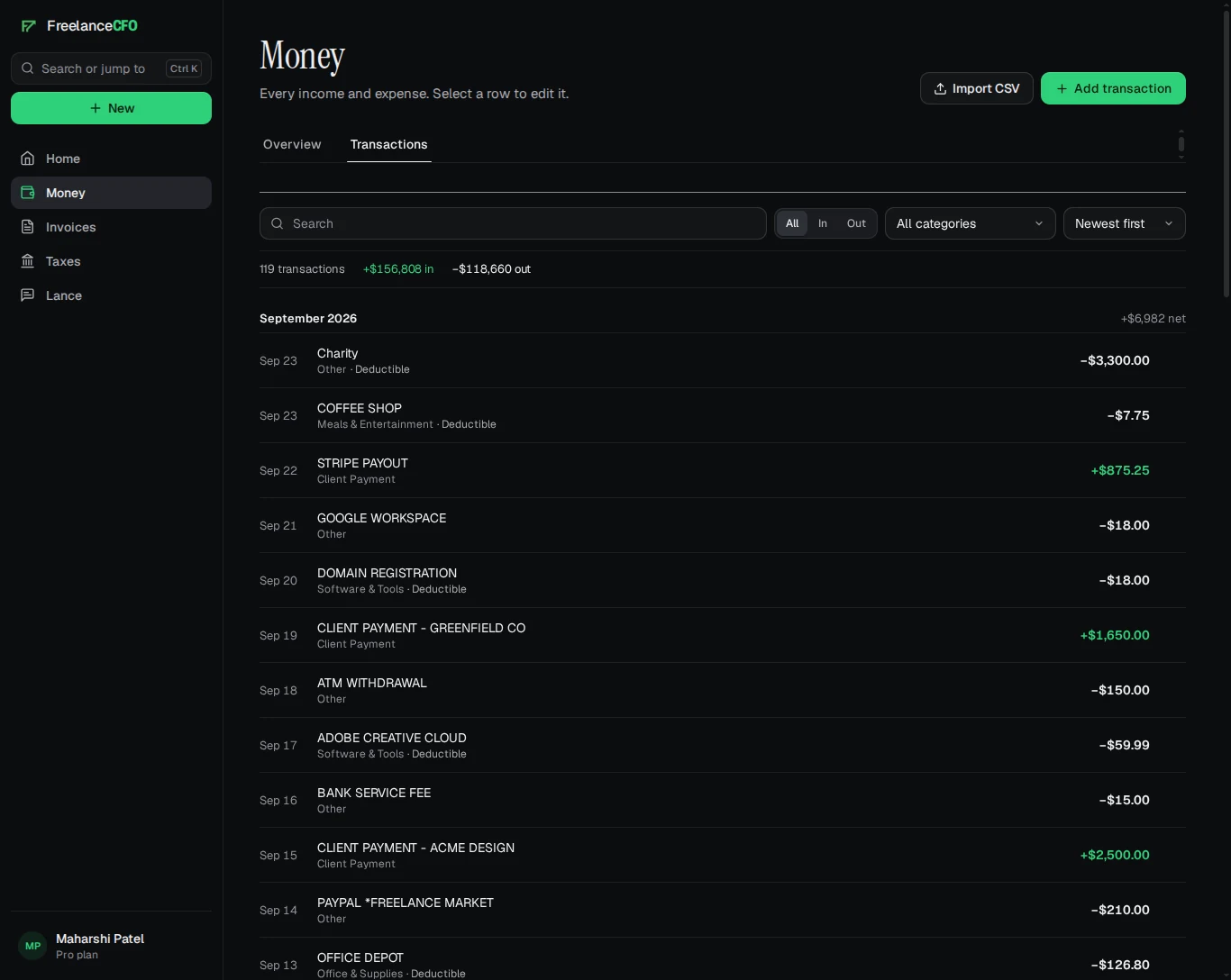The image size is (1231, 980).
Task: Select the Transactions tab
Action: click(389, 144)
